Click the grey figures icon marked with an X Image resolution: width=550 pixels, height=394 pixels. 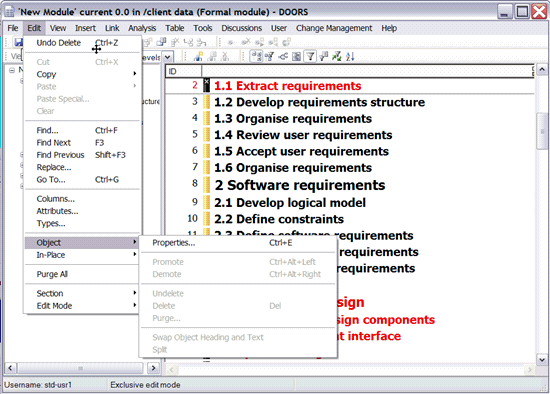pyautogui.click(x=225, y=56)
